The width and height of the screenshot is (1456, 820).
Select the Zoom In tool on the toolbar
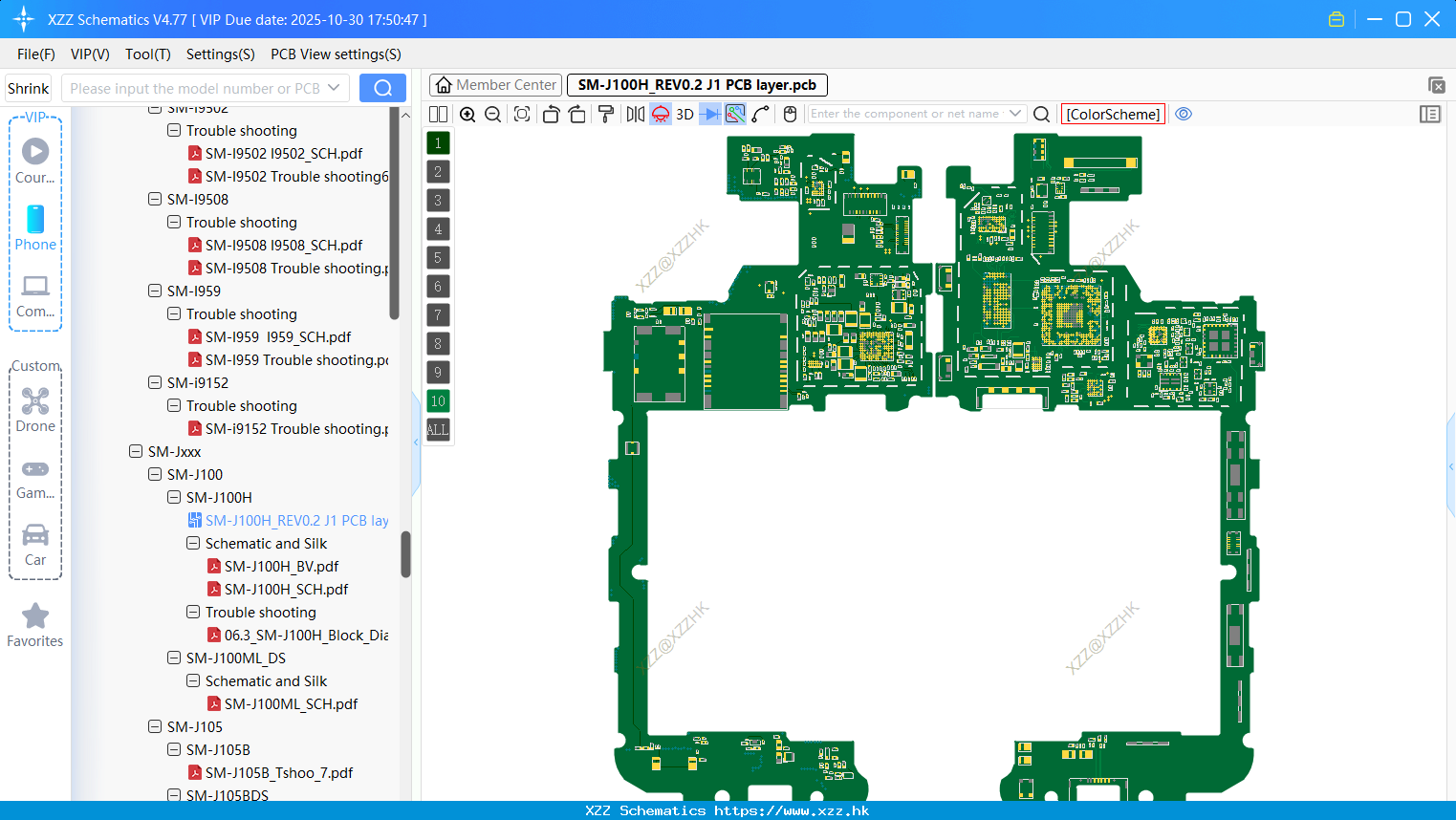coord(467,114)
